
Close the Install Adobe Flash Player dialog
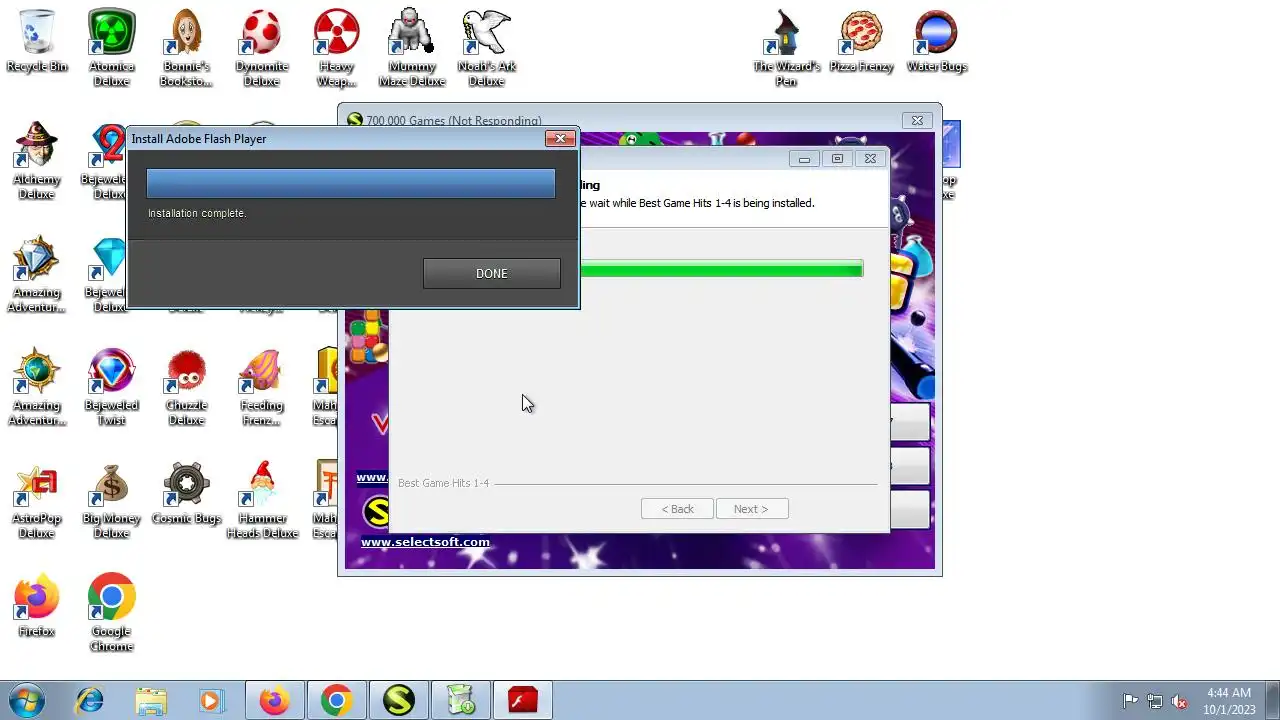click(560, 139)
